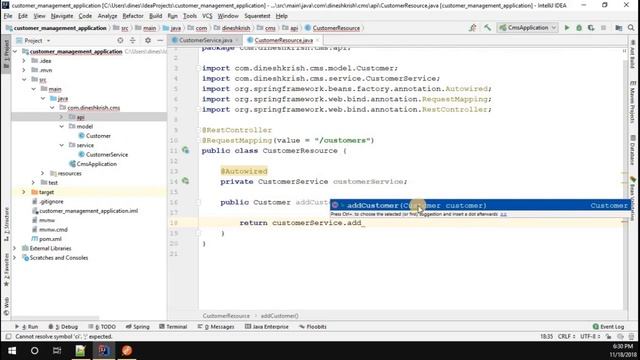Hide the Project tool window

click(160, 40)
